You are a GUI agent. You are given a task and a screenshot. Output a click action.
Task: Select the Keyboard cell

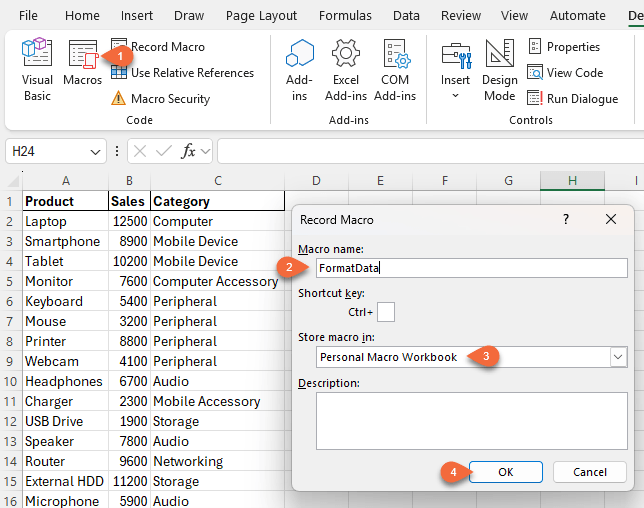[66, 301]
